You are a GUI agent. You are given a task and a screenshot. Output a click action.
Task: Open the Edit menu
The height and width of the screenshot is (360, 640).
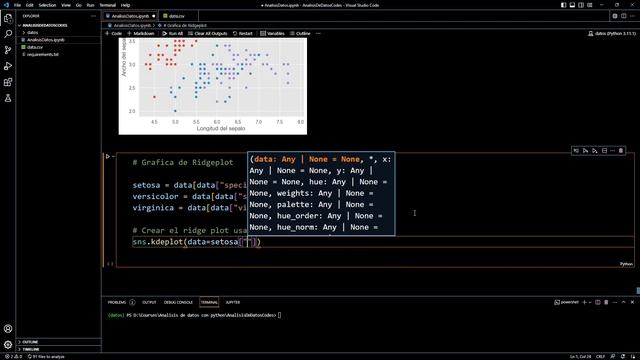coord(29,5)
